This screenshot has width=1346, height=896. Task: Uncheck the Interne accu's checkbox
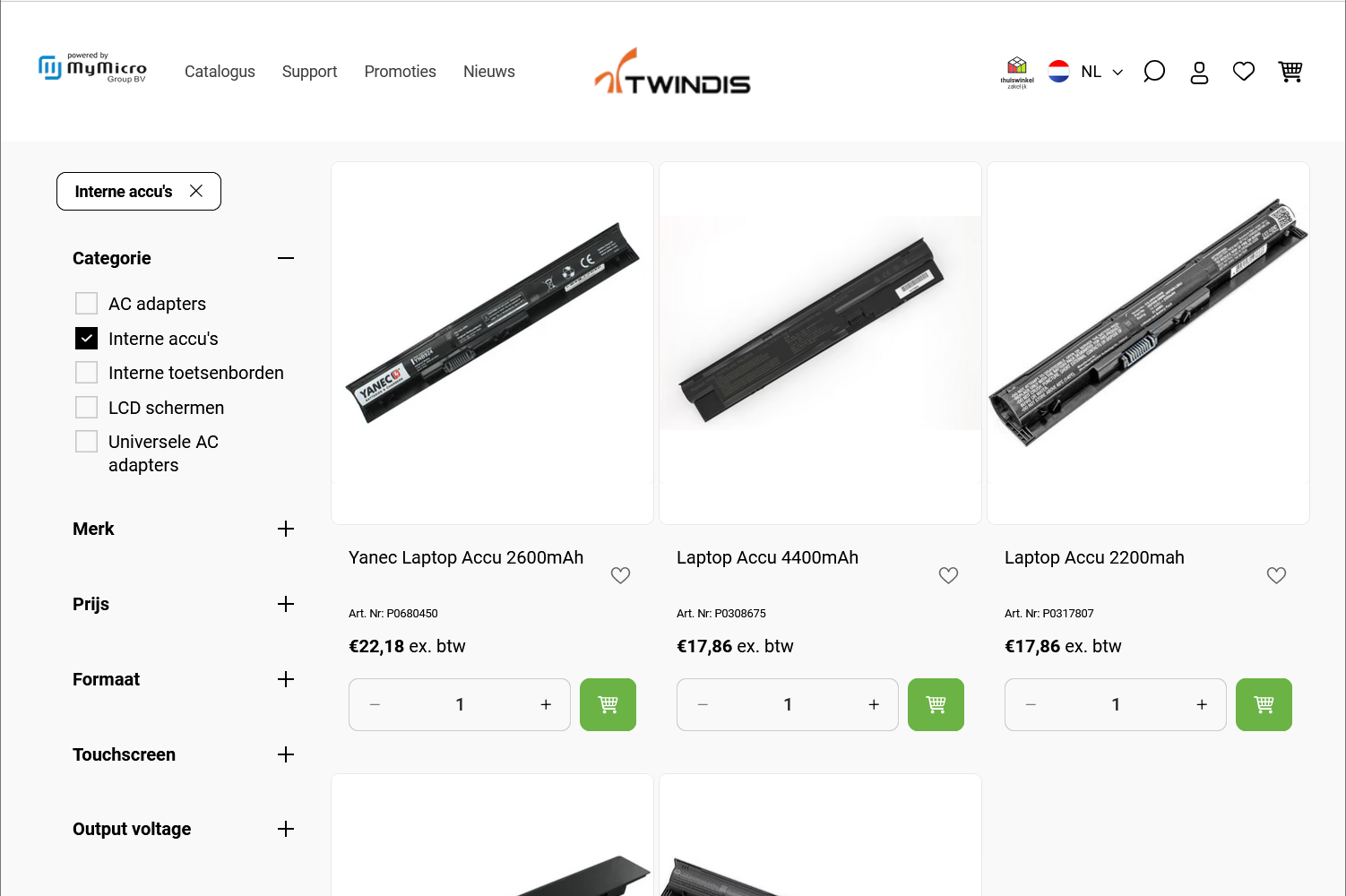(86, 338)
